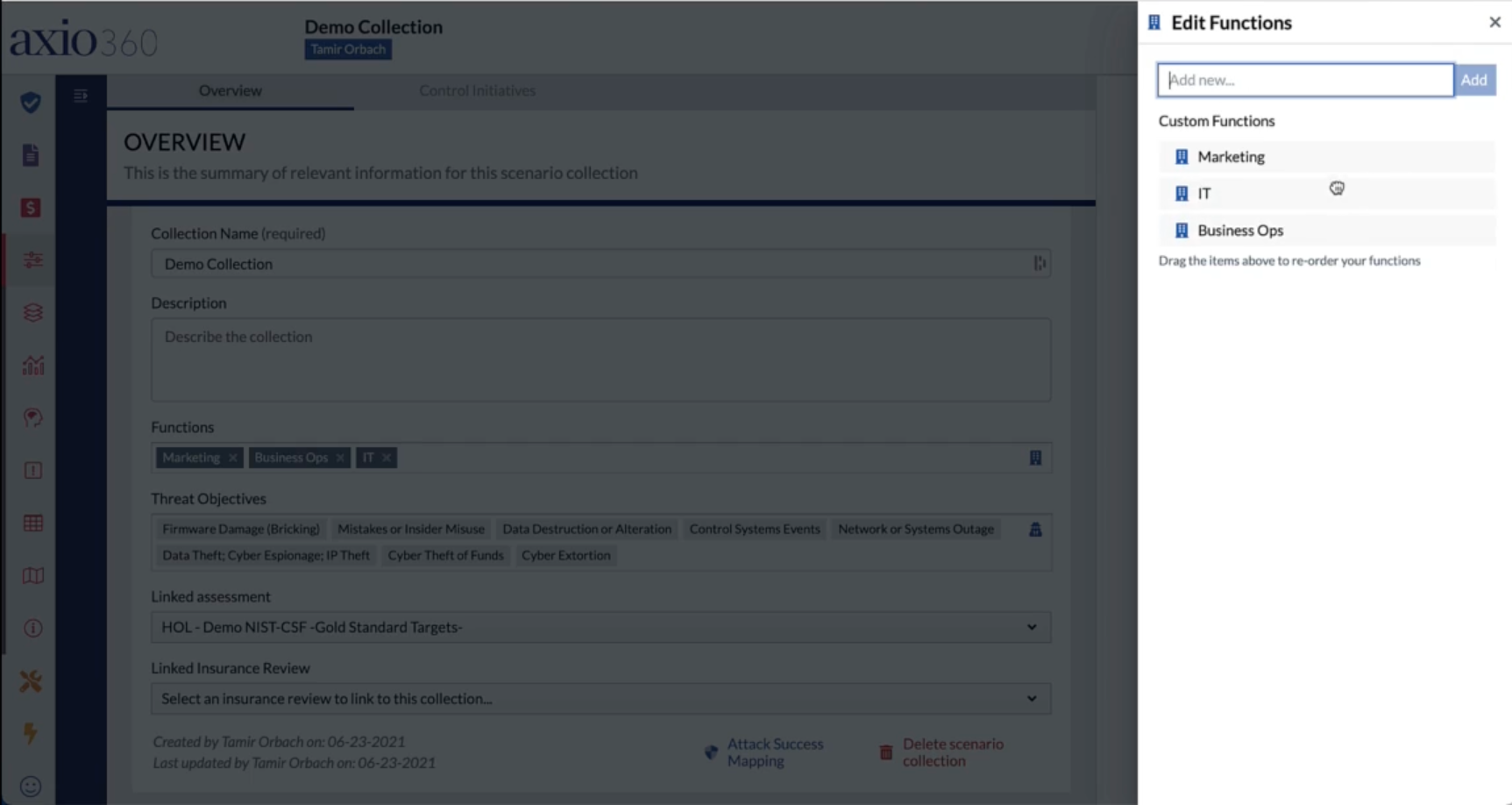Screen dimensions: 1512x805
Task: Remove the Business Ops function tag
Action: coord(340,458)
